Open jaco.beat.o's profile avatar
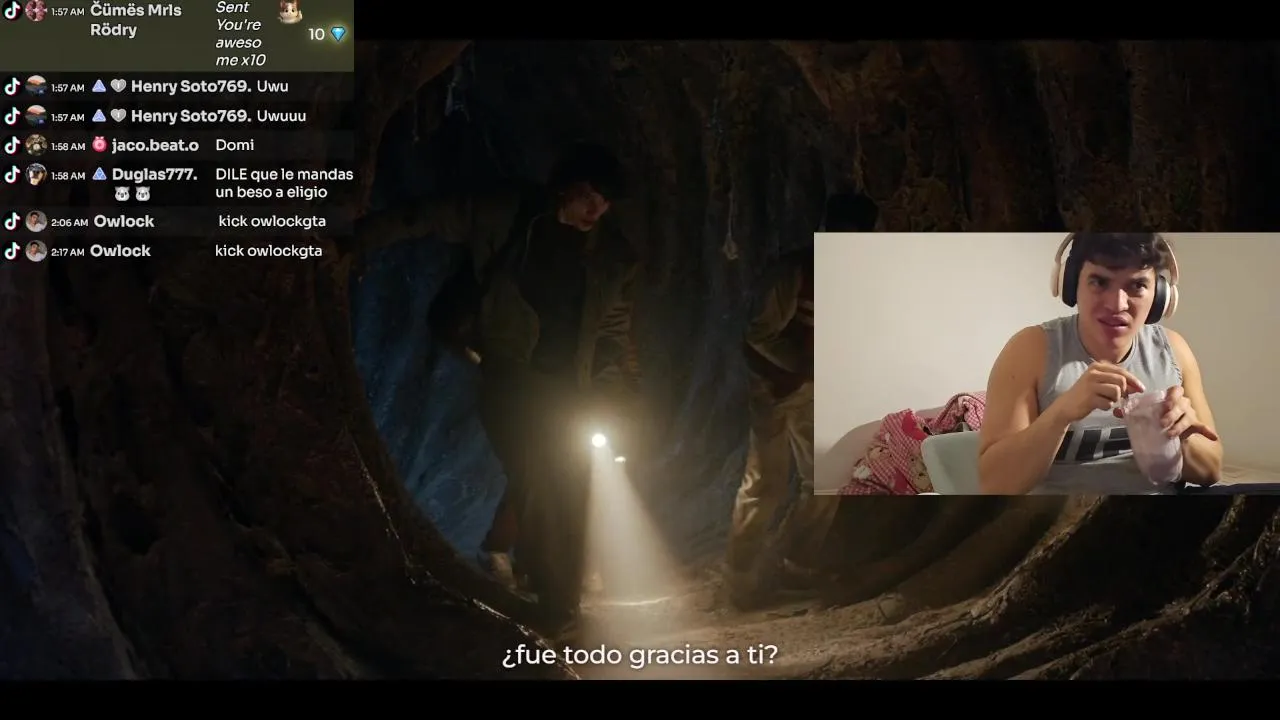This screenshot has height=720, width=1280. click(36, 144)
